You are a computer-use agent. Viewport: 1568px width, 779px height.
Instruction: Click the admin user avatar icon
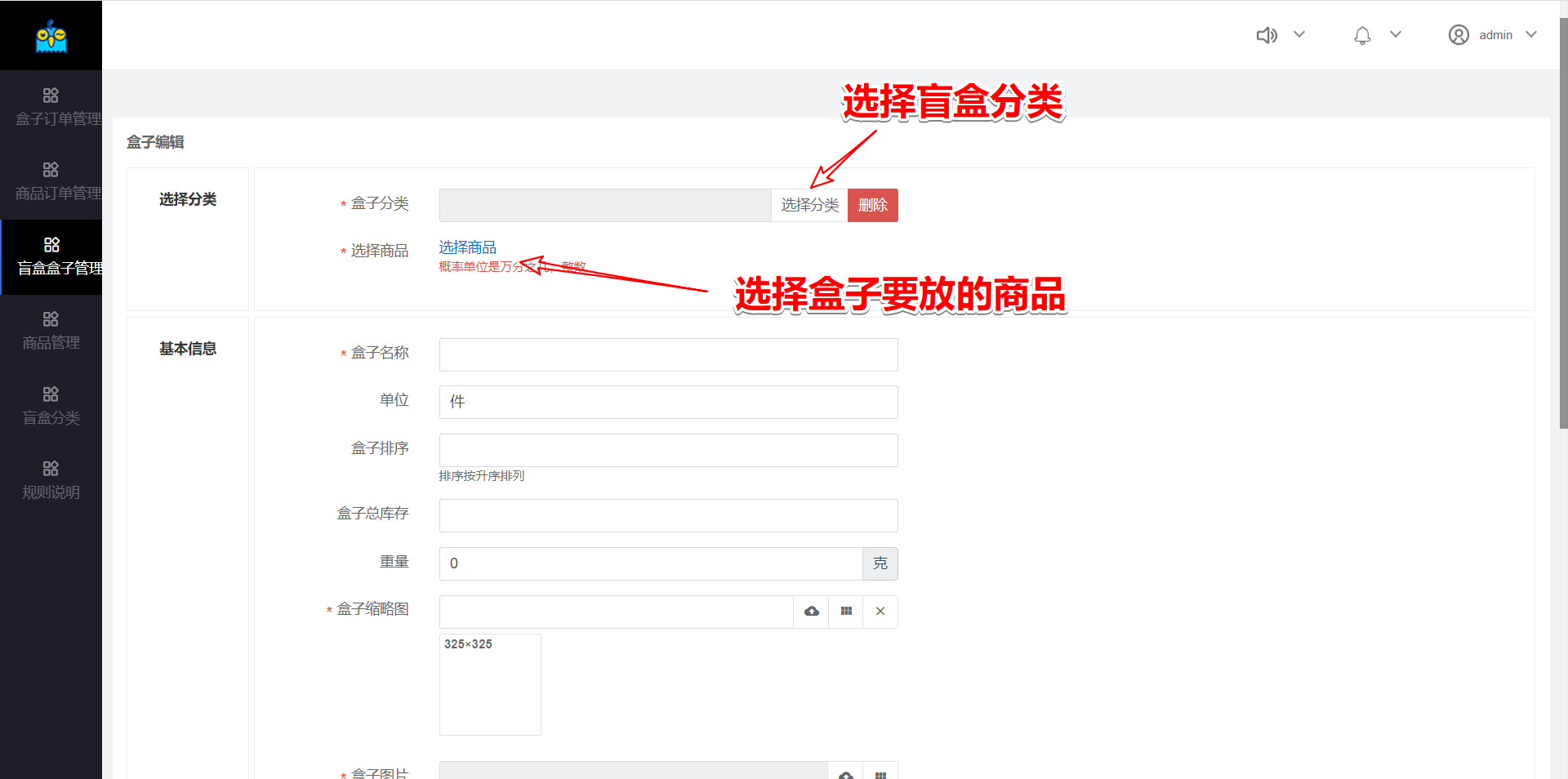click(x=1459, y=35)
